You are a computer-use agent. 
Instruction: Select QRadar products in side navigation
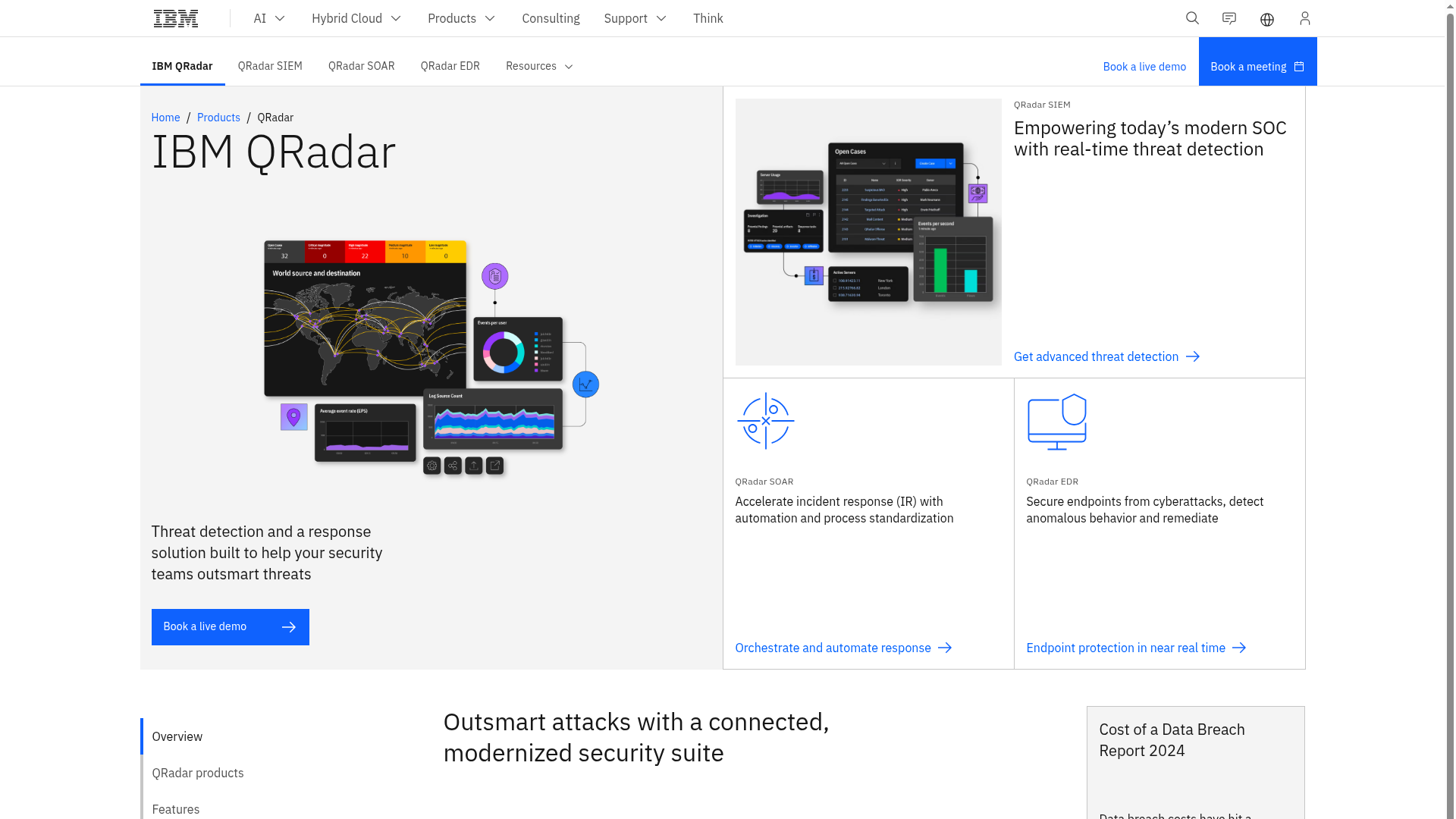tap(198, 773)
